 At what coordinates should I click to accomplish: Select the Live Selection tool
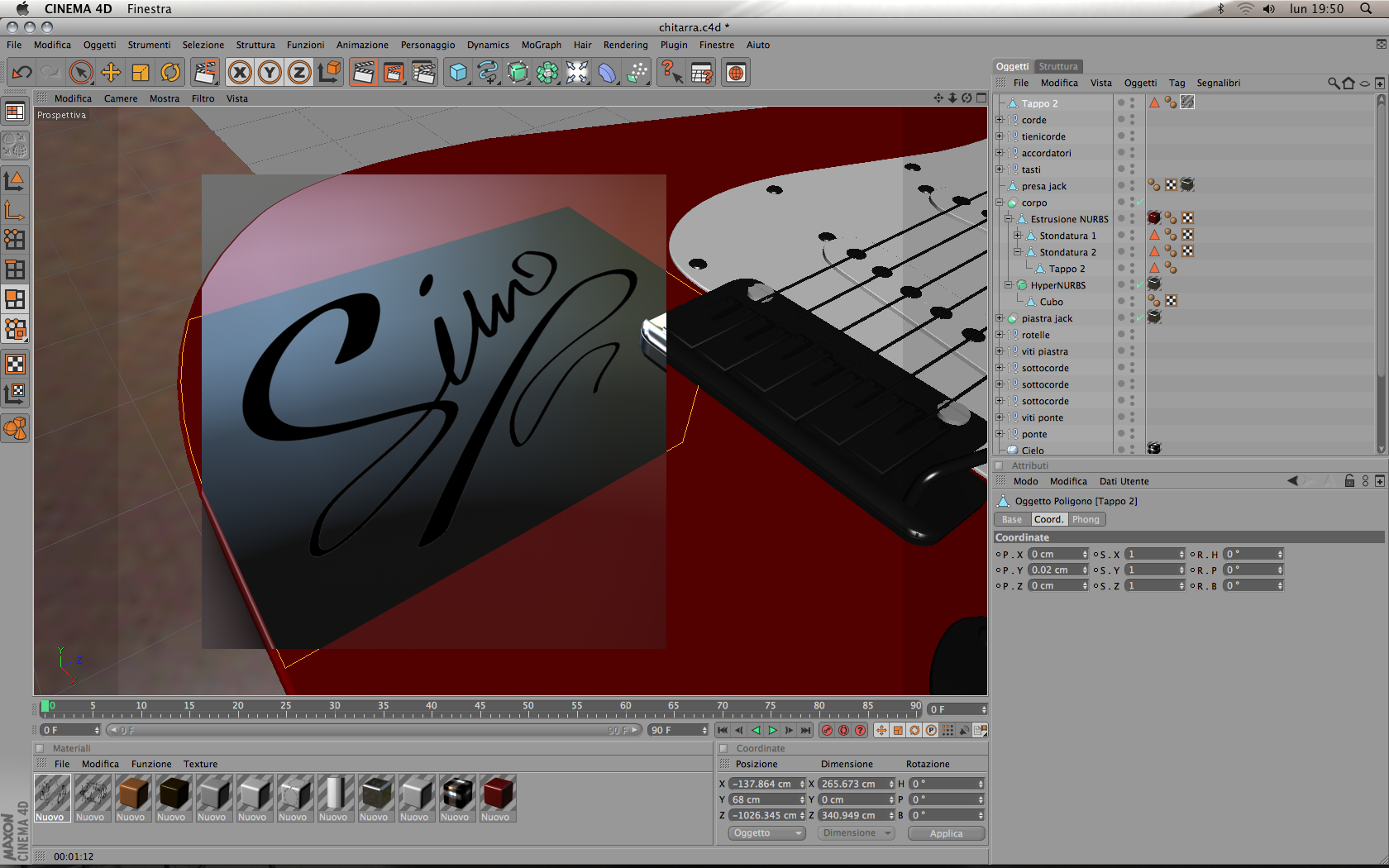81,73
